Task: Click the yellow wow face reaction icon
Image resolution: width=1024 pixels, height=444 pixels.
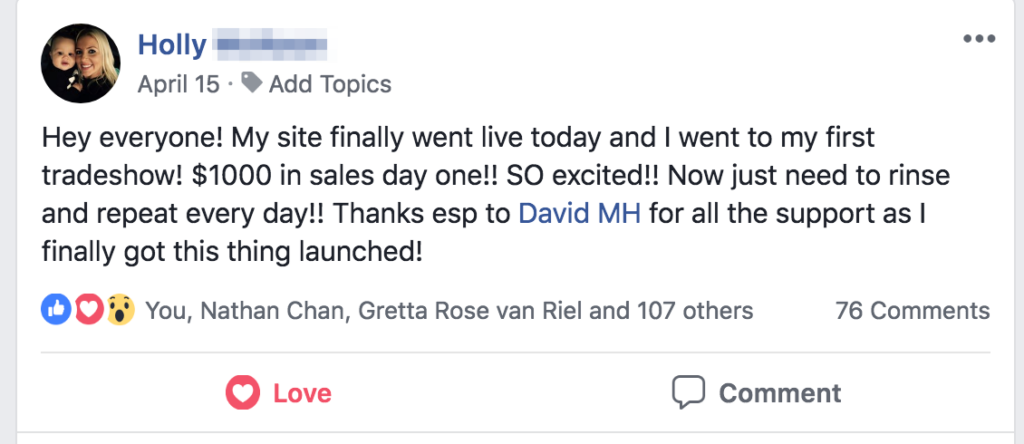Action: pyautogui.click(x=120, y=310)
